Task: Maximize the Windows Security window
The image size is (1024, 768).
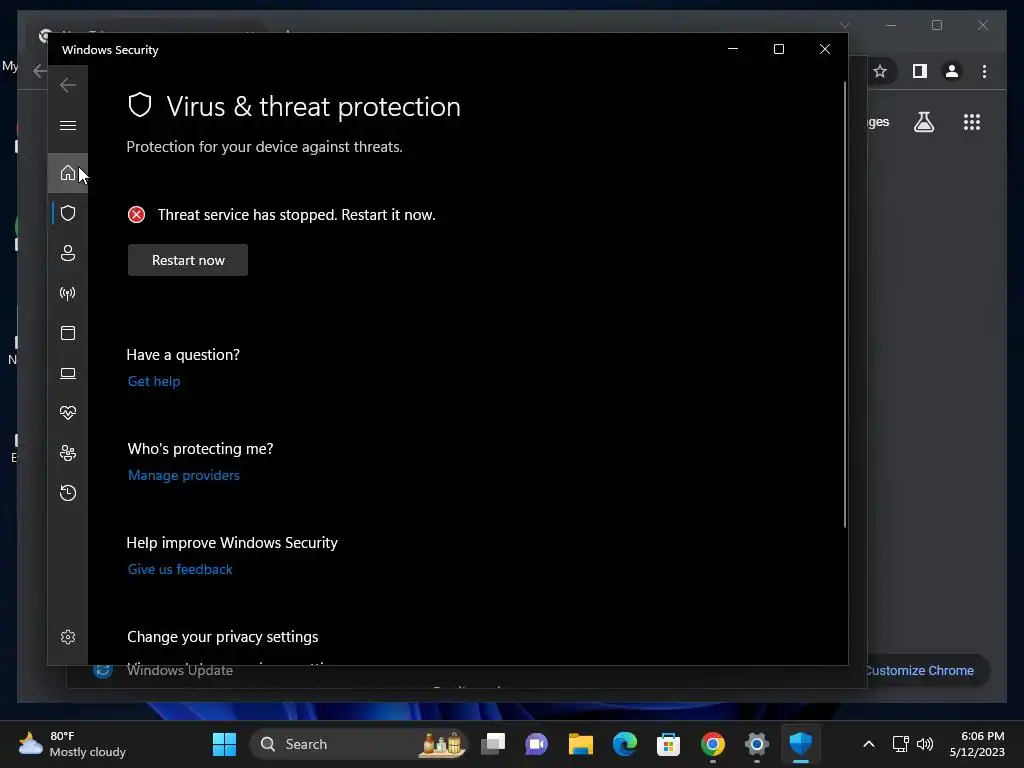Action: pos(778,49)
